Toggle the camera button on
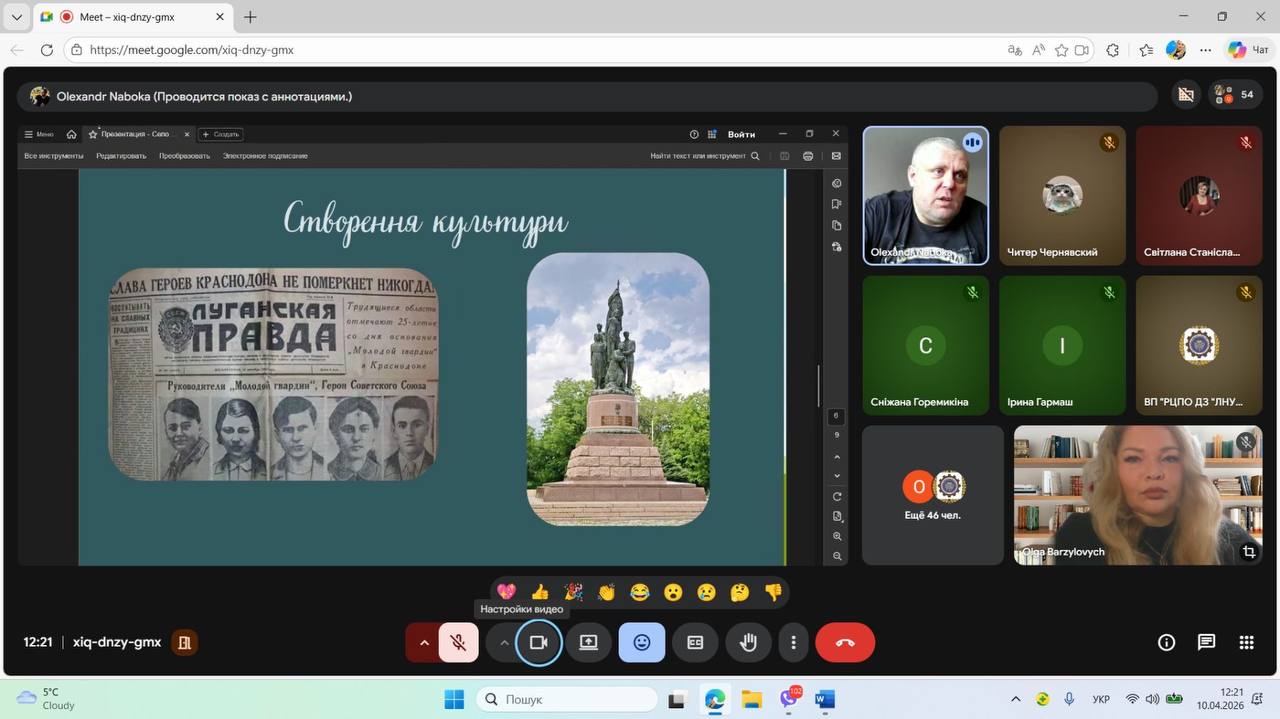Image resolution: width=1280 pixels, height=719 pixels. point(538,643)
